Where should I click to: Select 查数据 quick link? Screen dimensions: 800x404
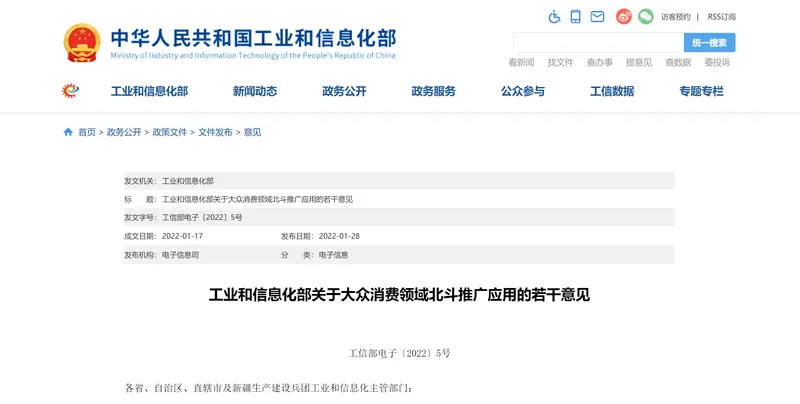678,62
